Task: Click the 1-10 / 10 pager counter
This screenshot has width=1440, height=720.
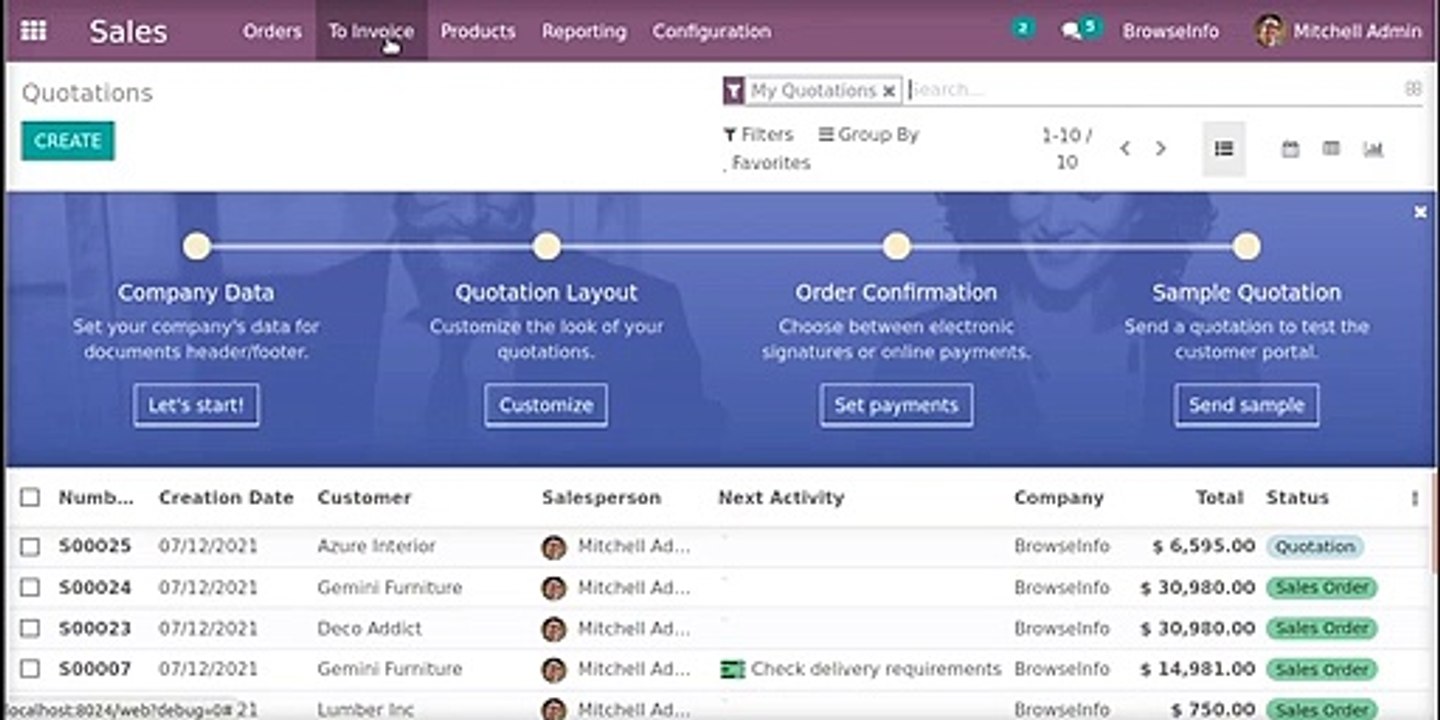Action: (1067, 148)
